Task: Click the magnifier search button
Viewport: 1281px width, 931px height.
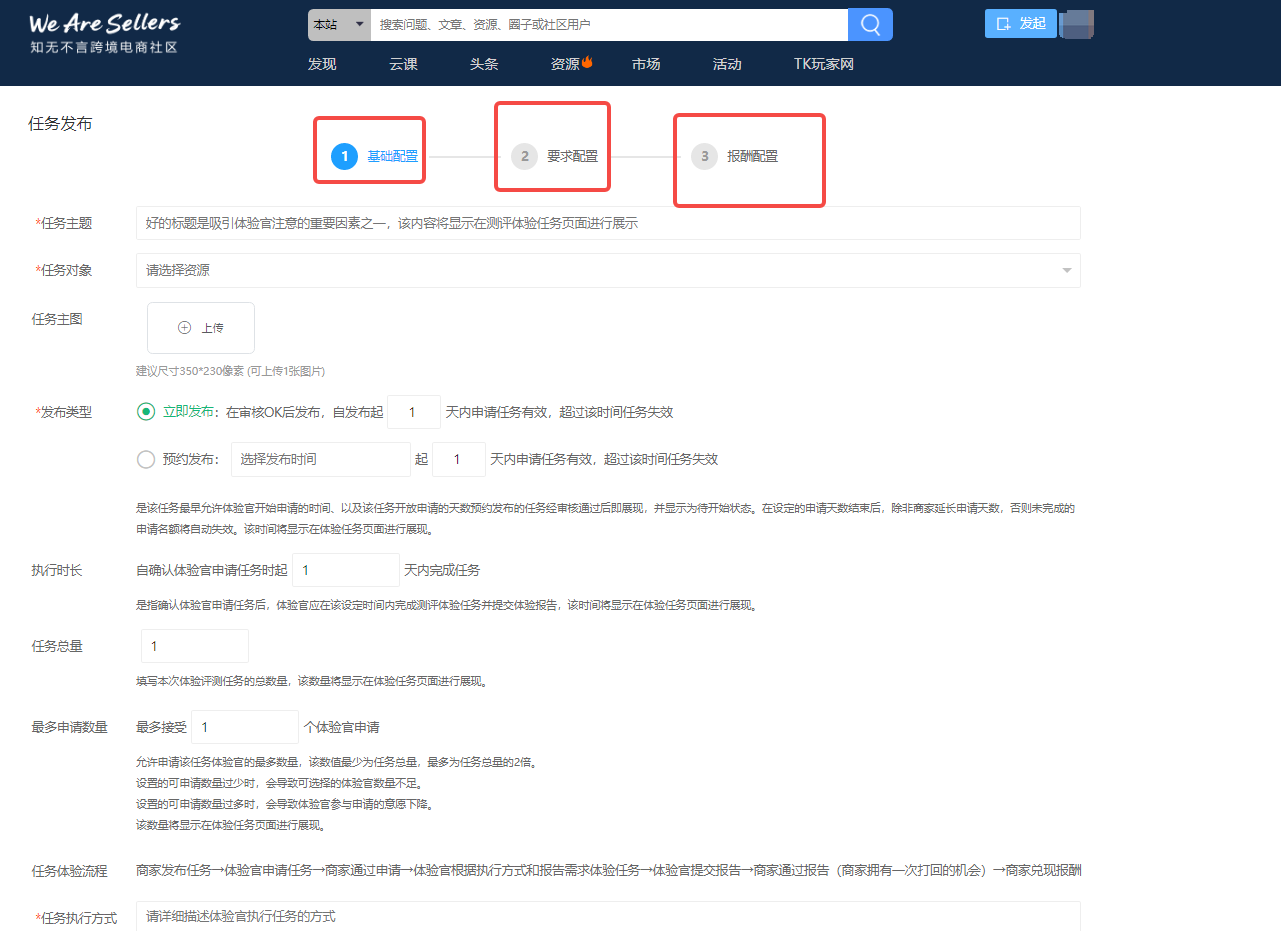Action: 869,24
